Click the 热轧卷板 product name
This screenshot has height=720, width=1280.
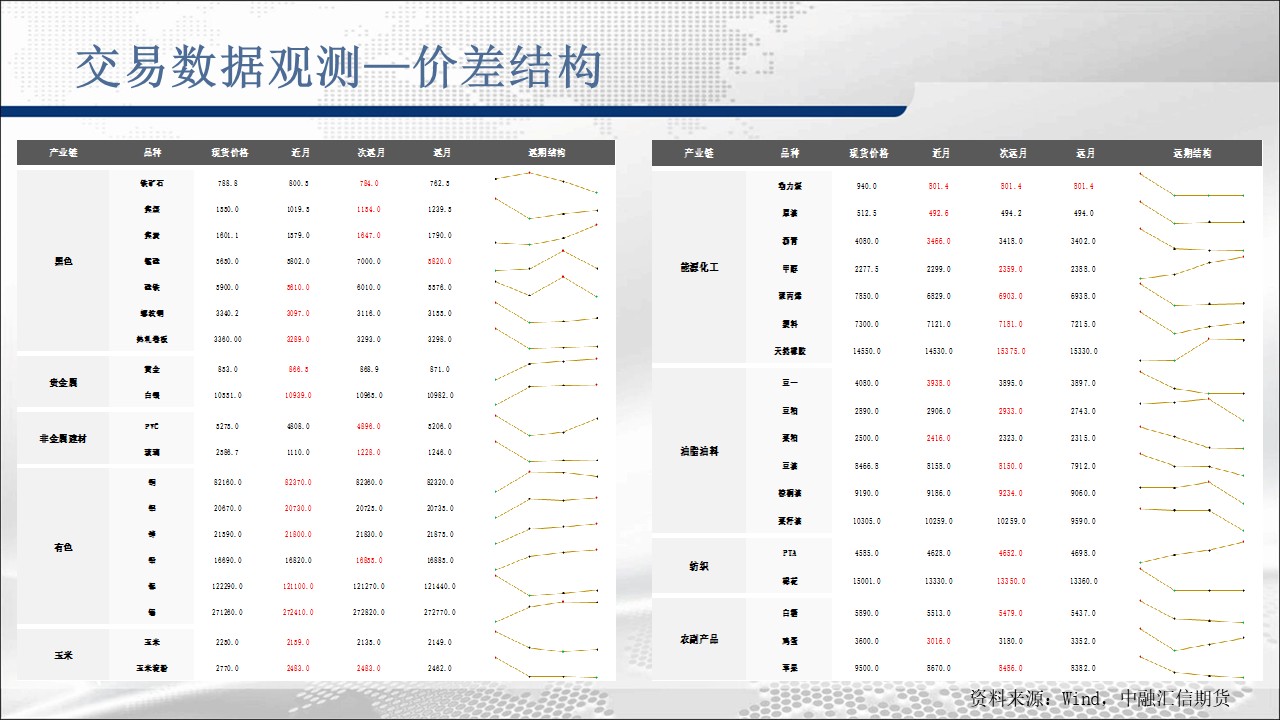pyautogui.click(x=153, y=339)
